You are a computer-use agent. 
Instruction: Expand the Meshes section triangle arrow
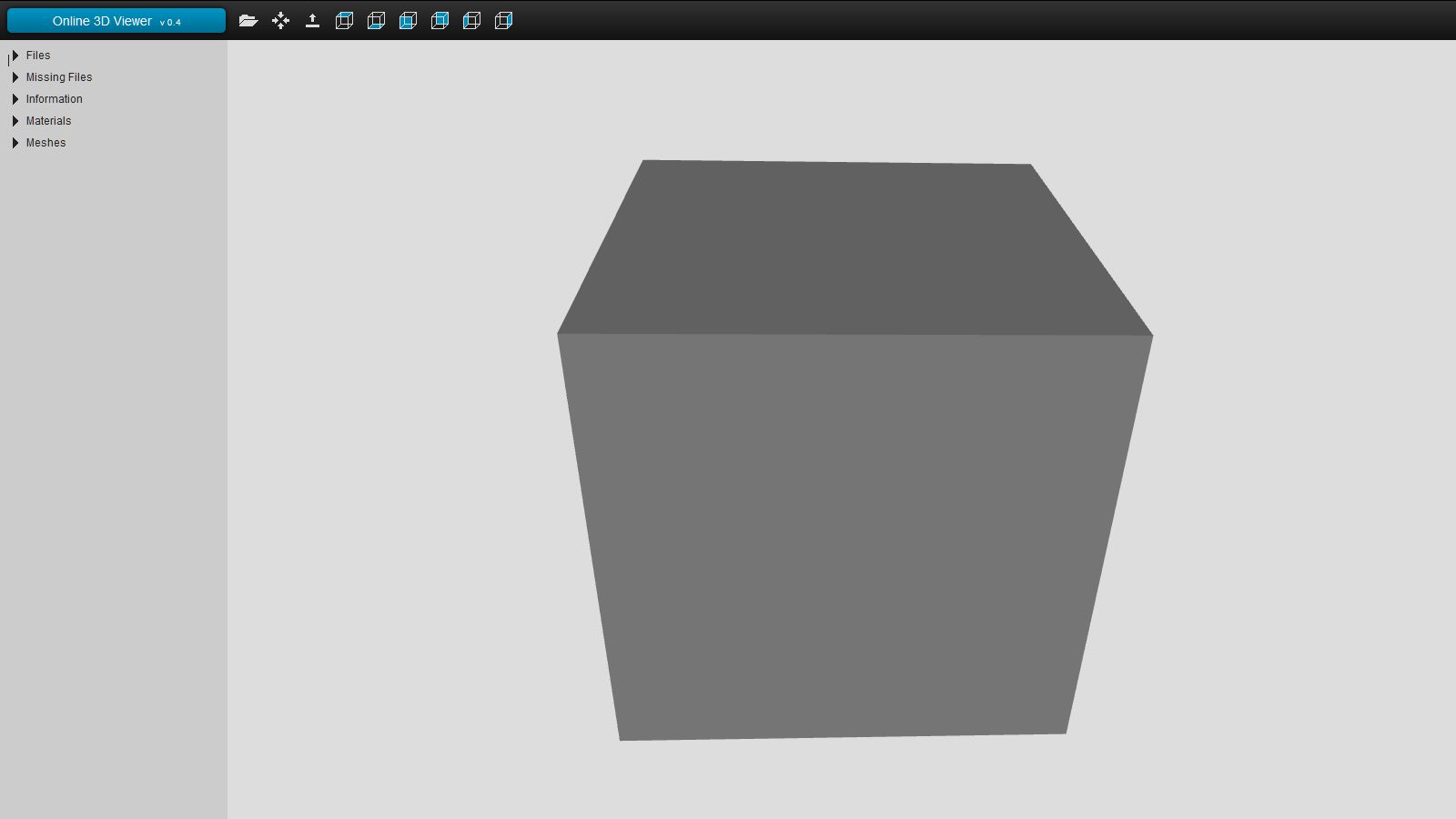15,143
